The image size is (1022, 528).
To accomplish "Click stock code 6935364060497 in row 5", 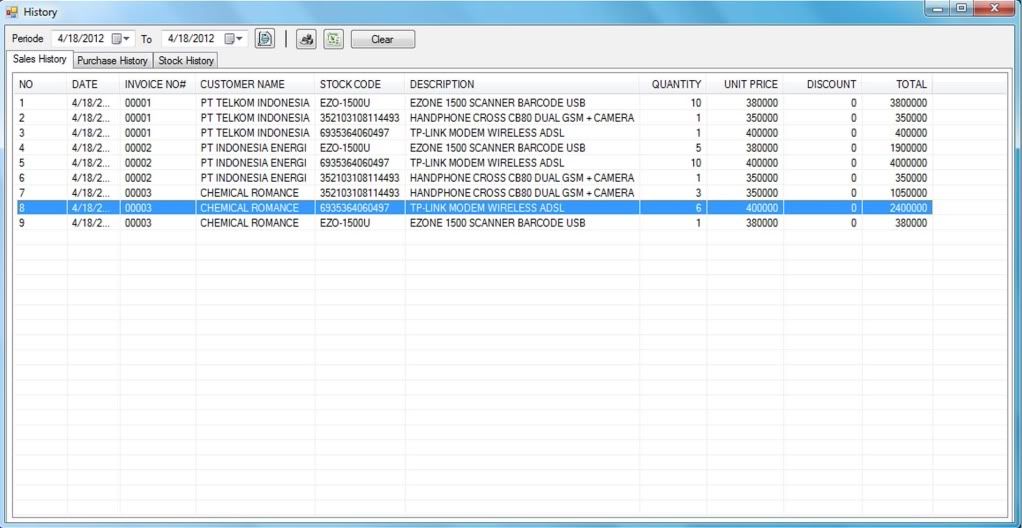I will (x=354, y=163).
